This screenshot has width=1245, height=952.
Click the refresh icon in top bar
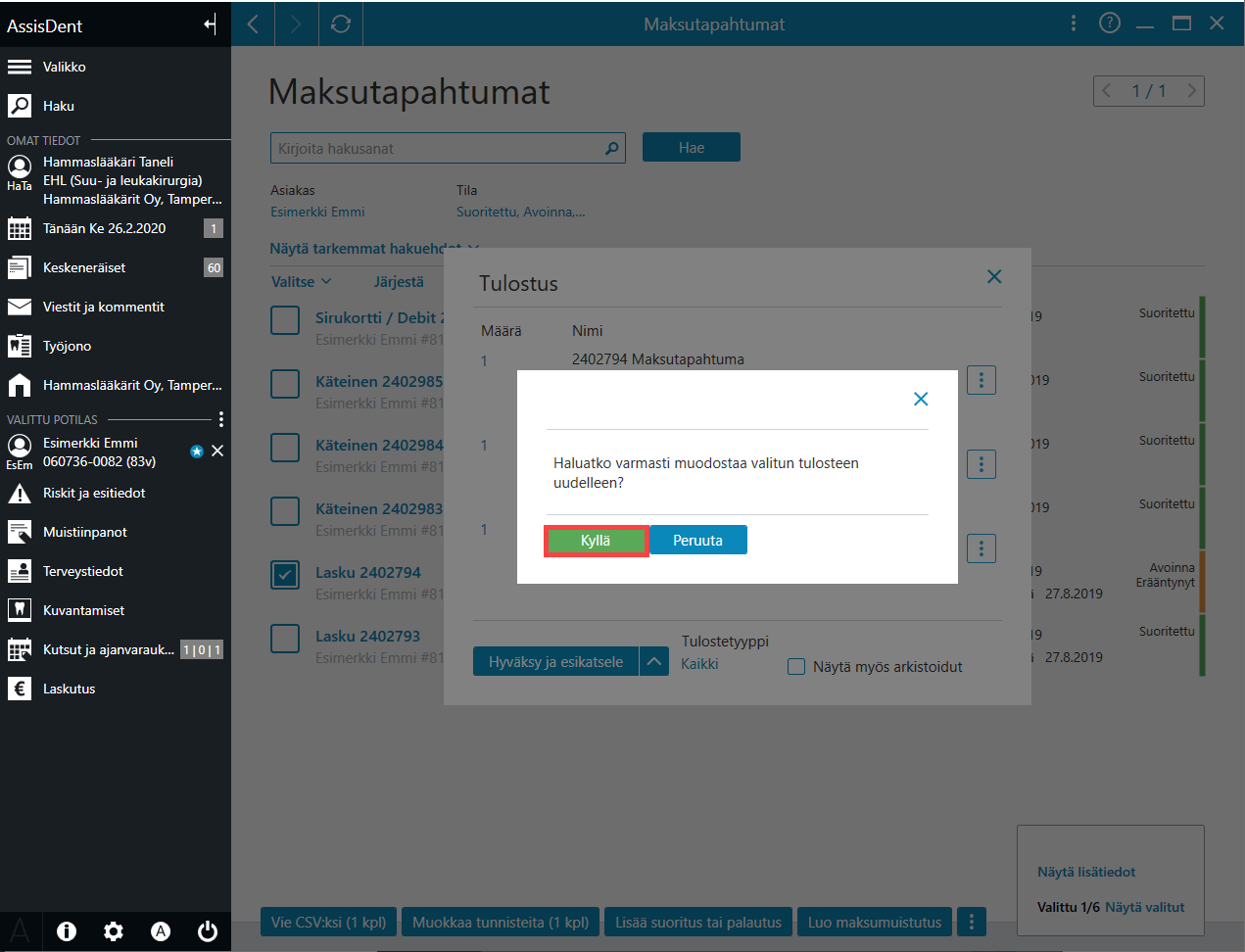click(x=341, y=24)
